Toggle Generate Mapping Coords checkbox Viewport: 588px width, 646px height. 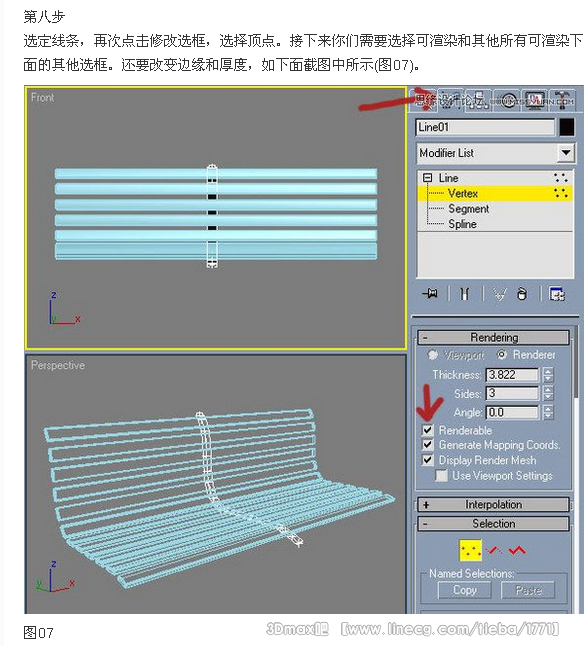point(428,445)
